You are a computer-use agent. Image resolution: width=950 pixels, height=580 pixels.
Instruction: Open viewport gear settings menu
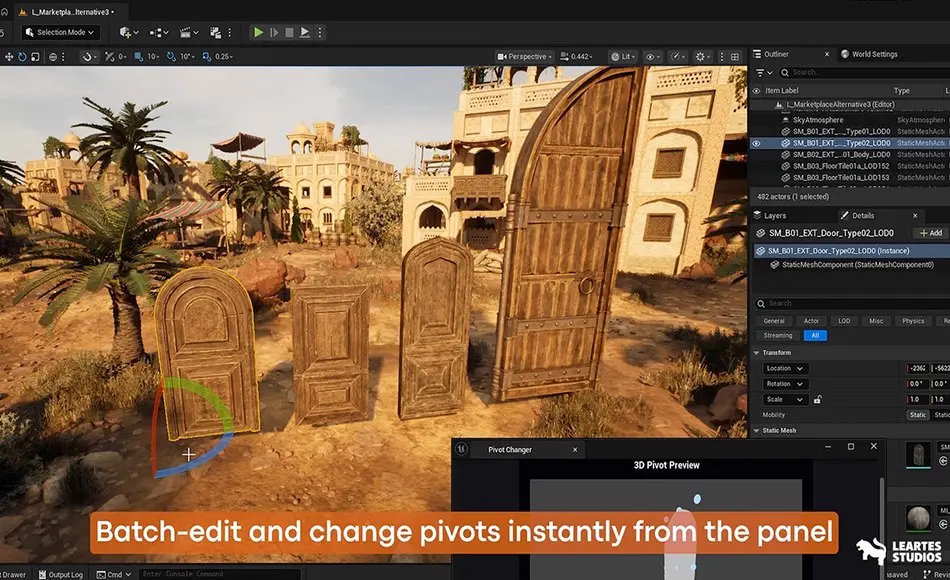(x=703, y=56)
